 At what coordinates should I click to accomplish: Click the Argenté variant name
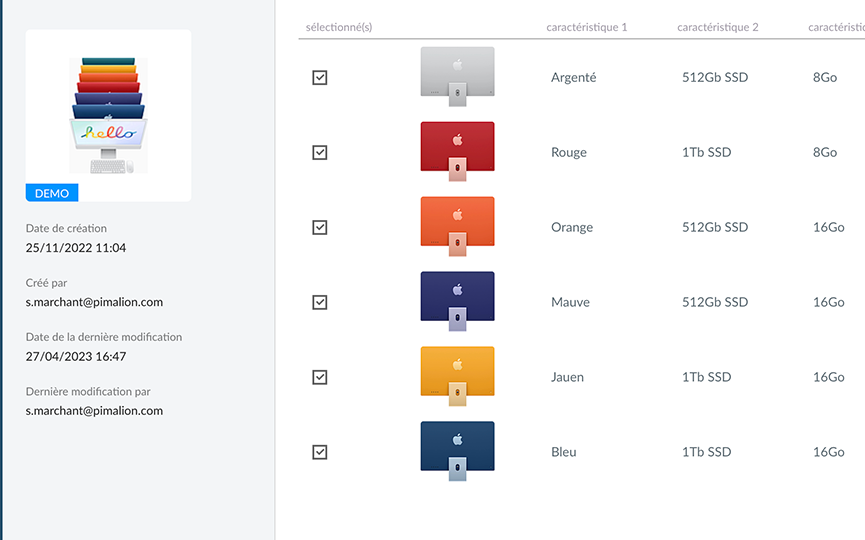[x=573, y=77]
